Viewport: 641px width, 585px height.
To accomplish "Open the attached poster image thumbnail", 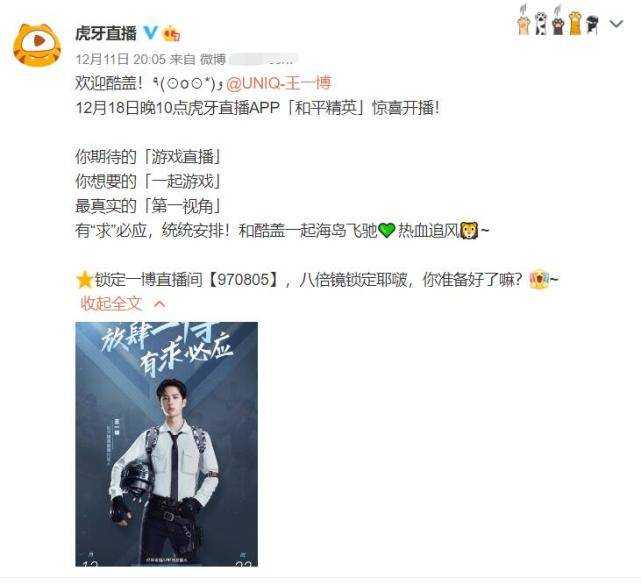I will (166, 444).
